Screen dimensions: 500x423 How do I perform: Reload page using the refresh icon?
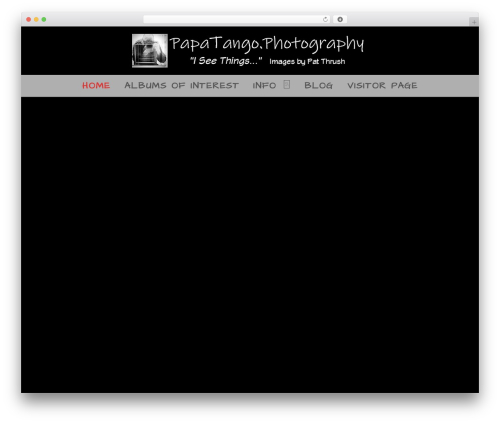click(x=325, y=20)
